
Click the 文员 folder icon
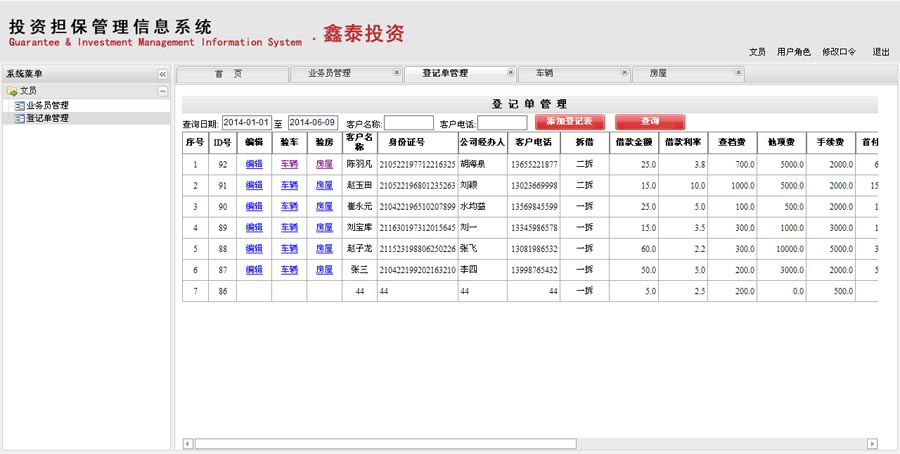[12, 91]
